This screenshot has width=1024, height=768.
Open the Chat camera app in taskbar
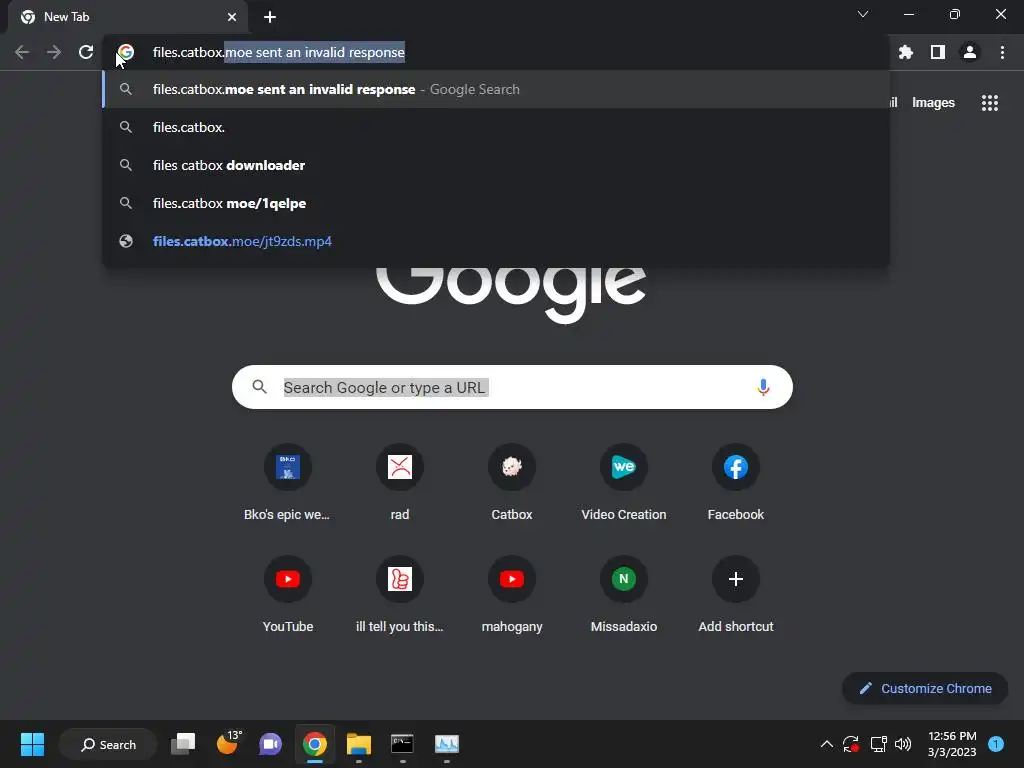270,744
